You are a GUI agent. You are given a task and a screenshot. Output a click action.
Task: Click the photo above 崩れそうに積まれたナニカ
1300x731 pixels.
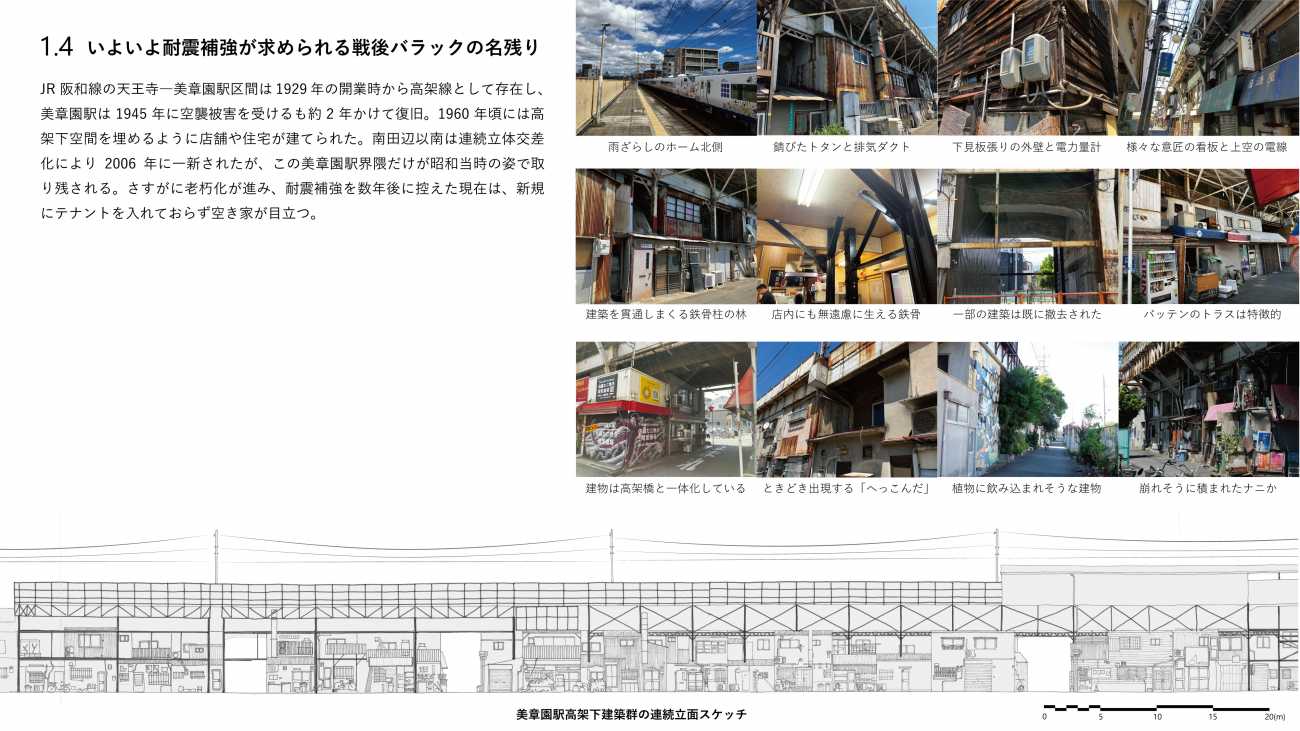point(1208,409)
